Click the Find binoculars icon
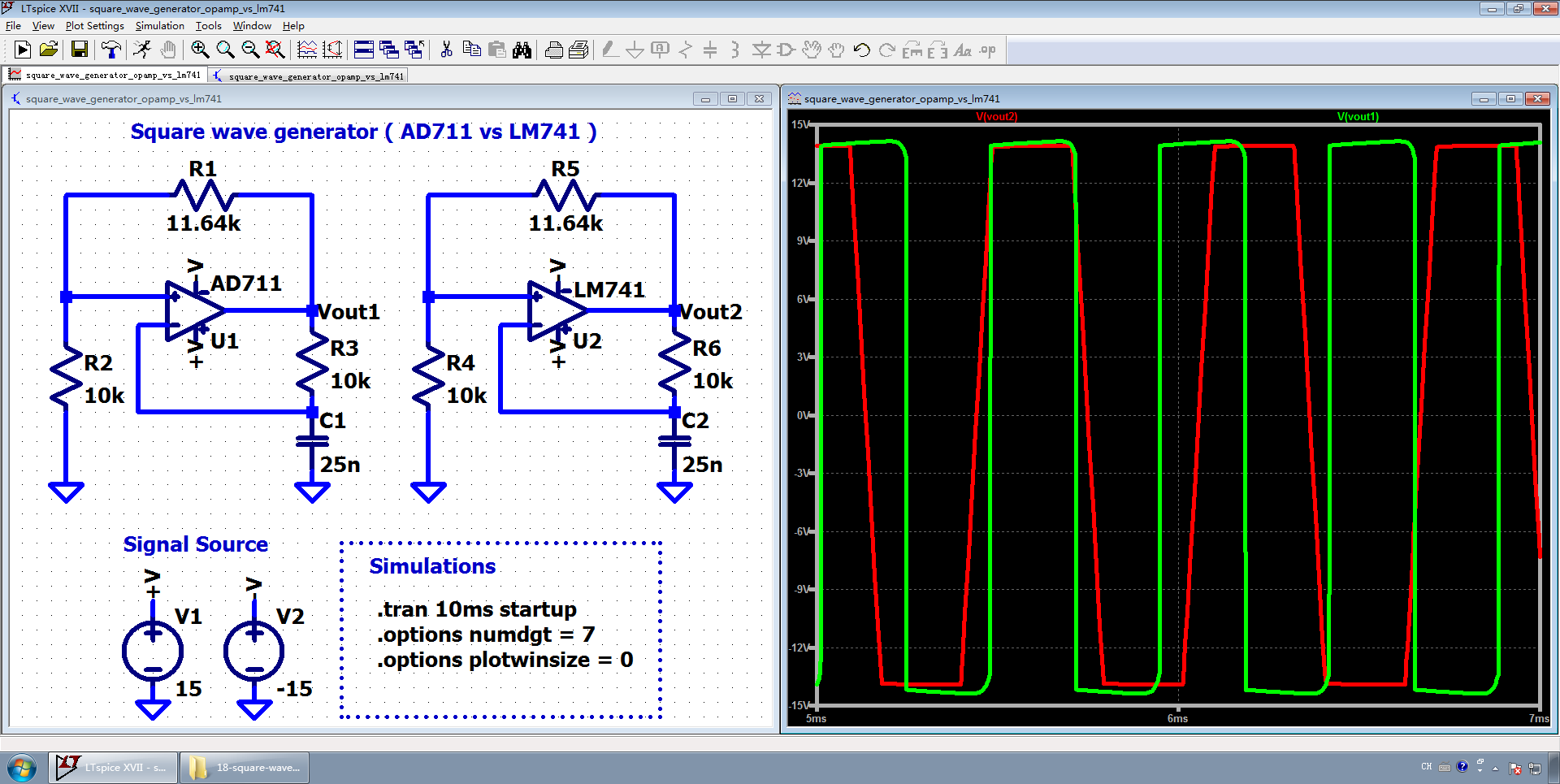The height and width of the screenshot is (784, 1560). (522, 50)
